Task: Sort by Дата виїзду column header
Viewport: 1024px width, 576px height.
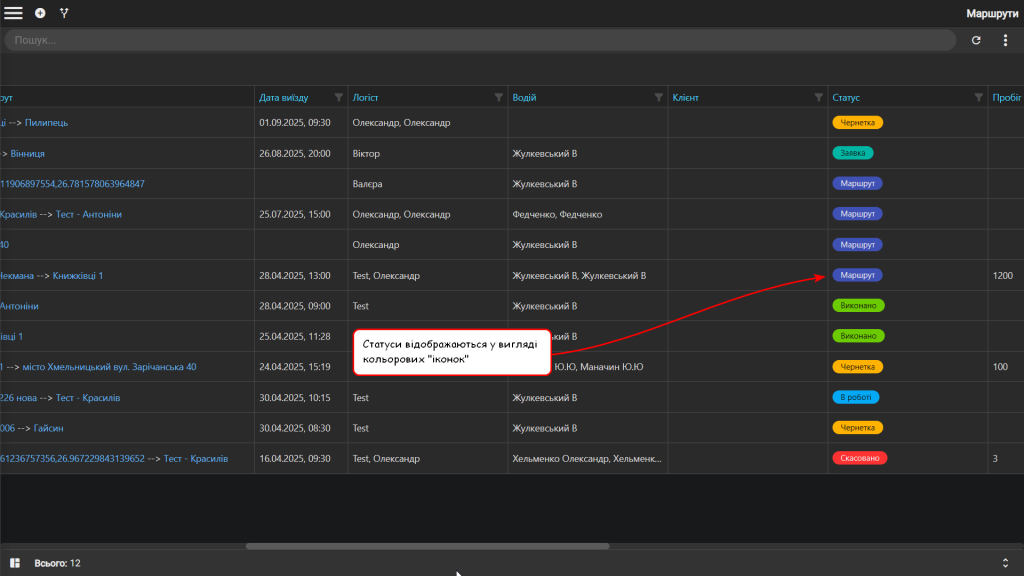Action: pos(283,97)
